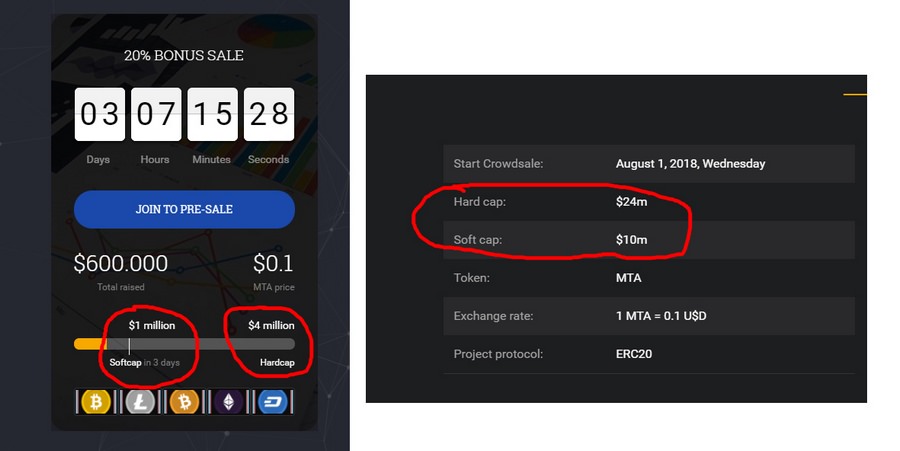This screenshot has height=451, width=900.
Task: Click the Exchange rate 1 MTA row
Action: (x=649, y=316)
